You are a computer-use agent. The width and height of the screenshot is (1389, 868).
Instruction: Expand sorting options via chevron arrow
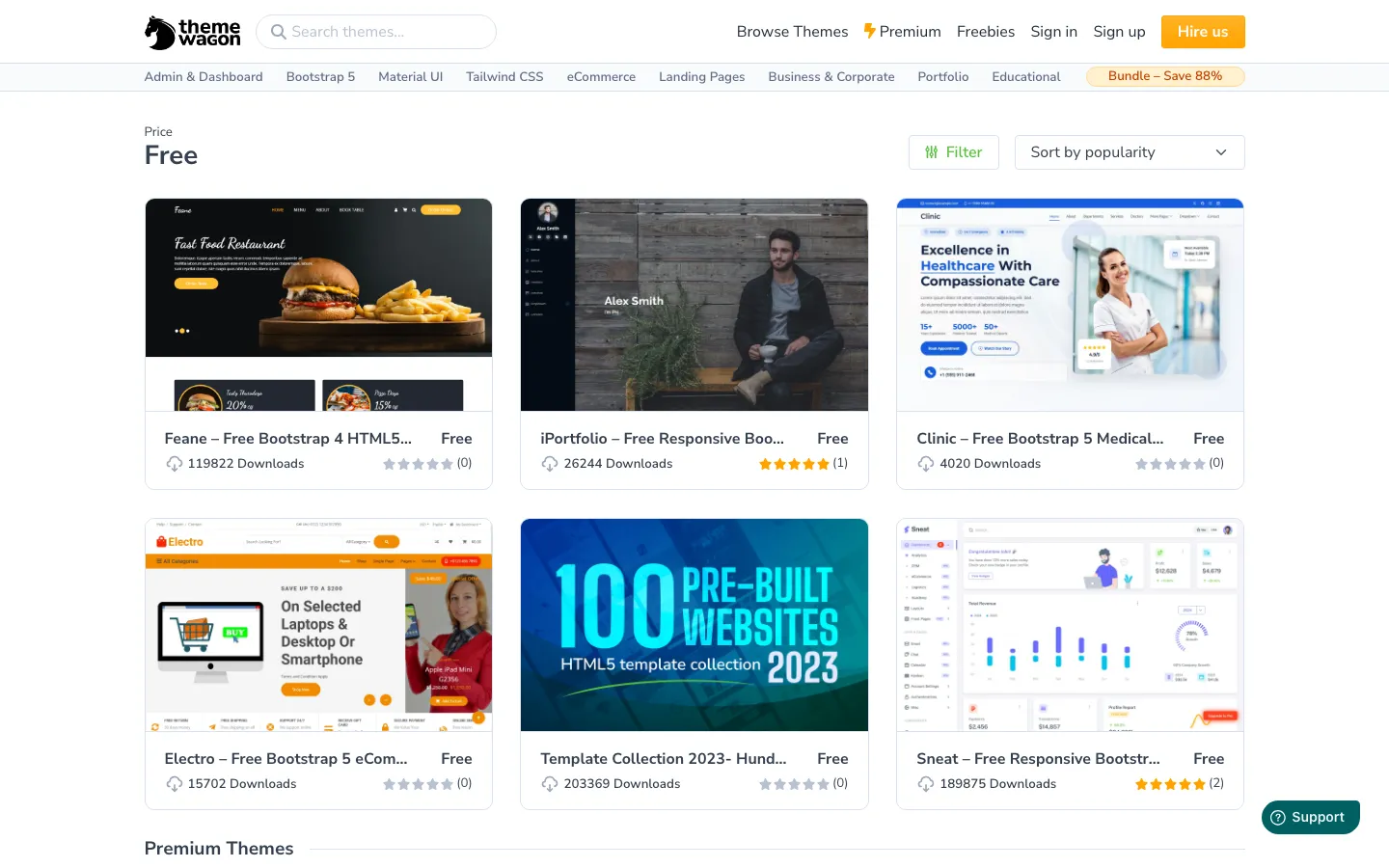coord(1221,152)
